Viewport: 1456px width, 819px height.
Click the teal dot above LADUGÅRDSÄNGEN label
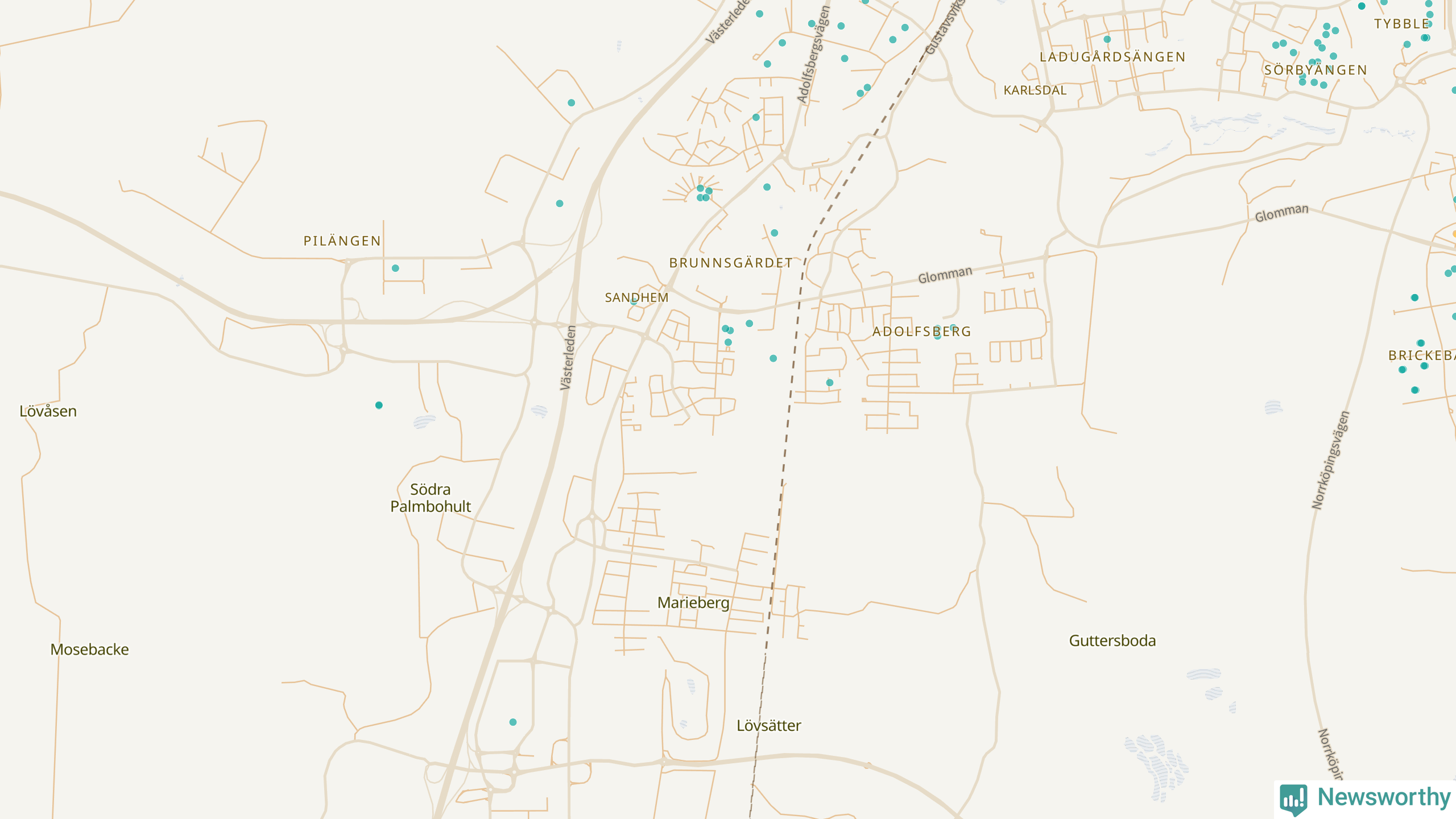[1107, 39]
